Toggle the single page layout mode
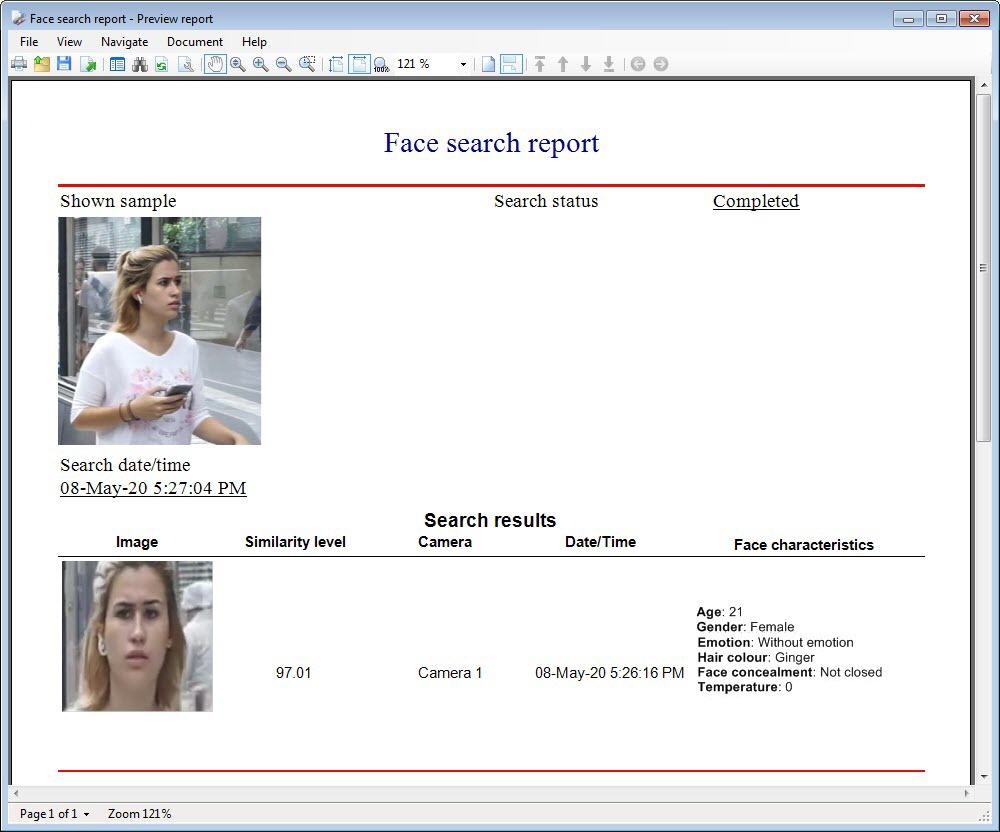This screenshot has width=1000, height=832. pyautogui.click(x=488, y=64)
